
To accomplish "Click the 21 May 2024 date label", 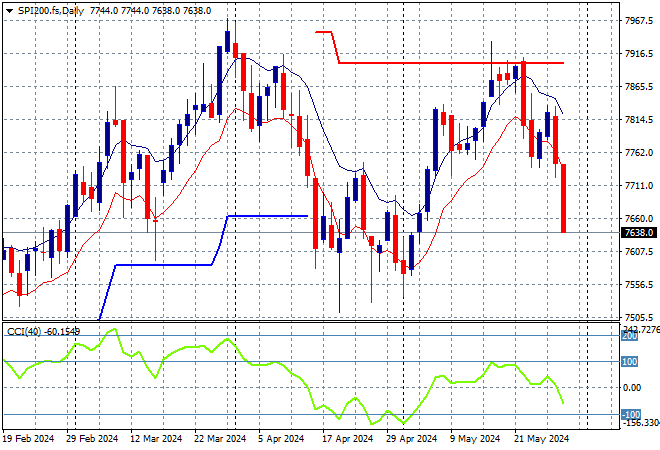I will (541, 439).
